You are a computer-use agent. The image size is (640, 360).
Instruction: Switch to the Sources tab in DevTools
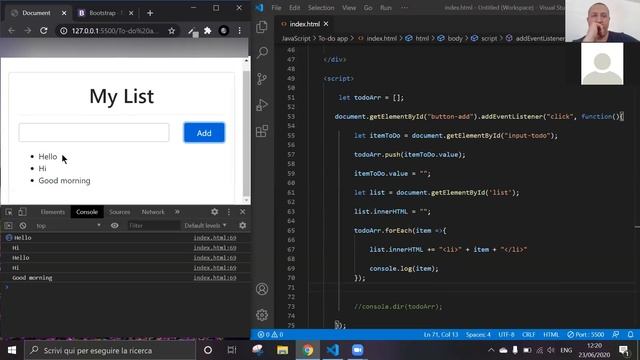point(120,212)
